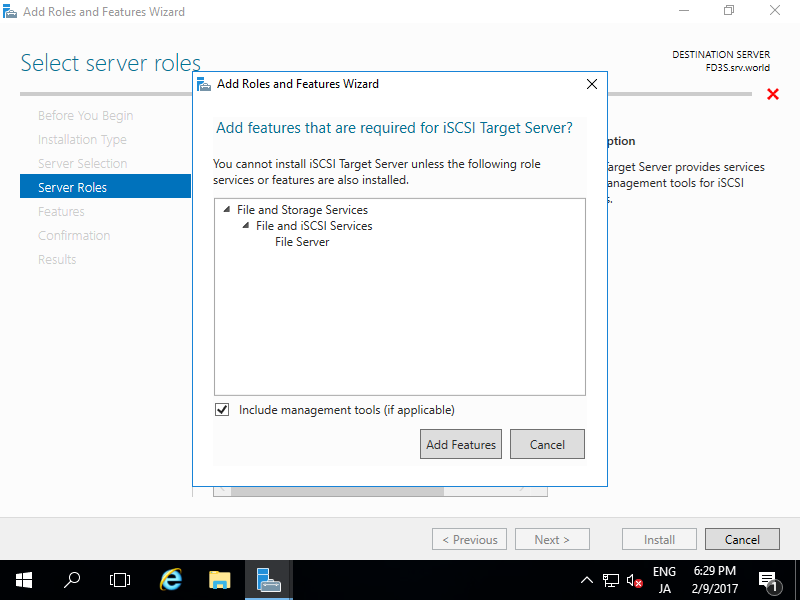
Task: Open Windows Start menu
Action: (24, 580)
